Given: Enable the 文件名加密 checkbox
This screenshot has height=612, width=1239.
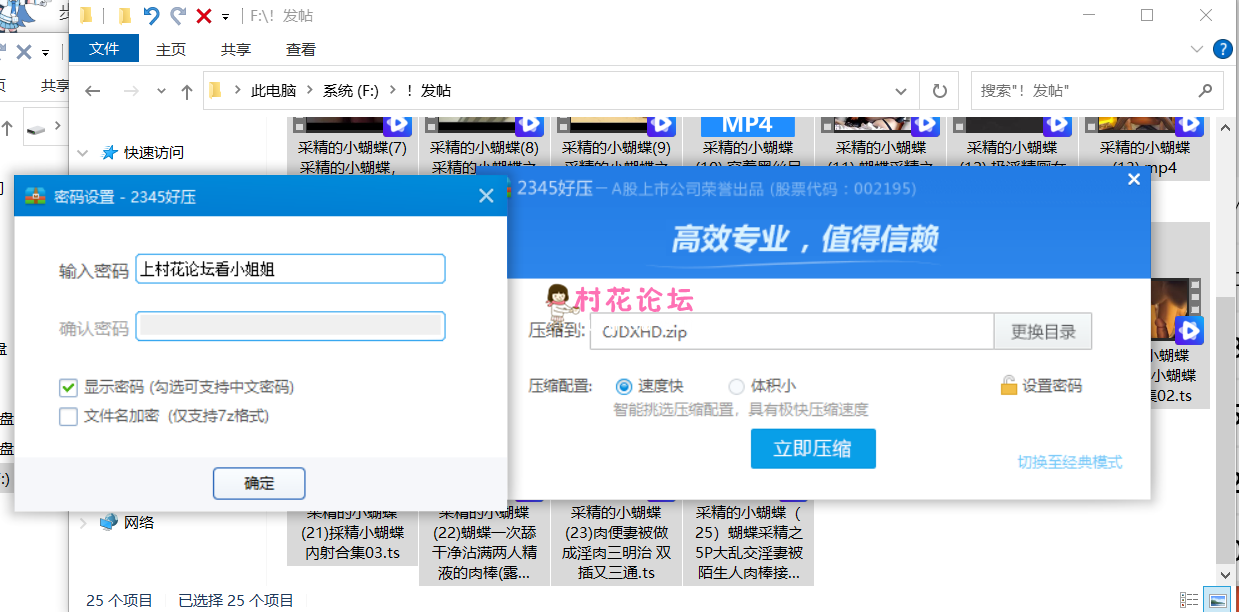Looking at the screenshot, I should click(x=68, y=416).
